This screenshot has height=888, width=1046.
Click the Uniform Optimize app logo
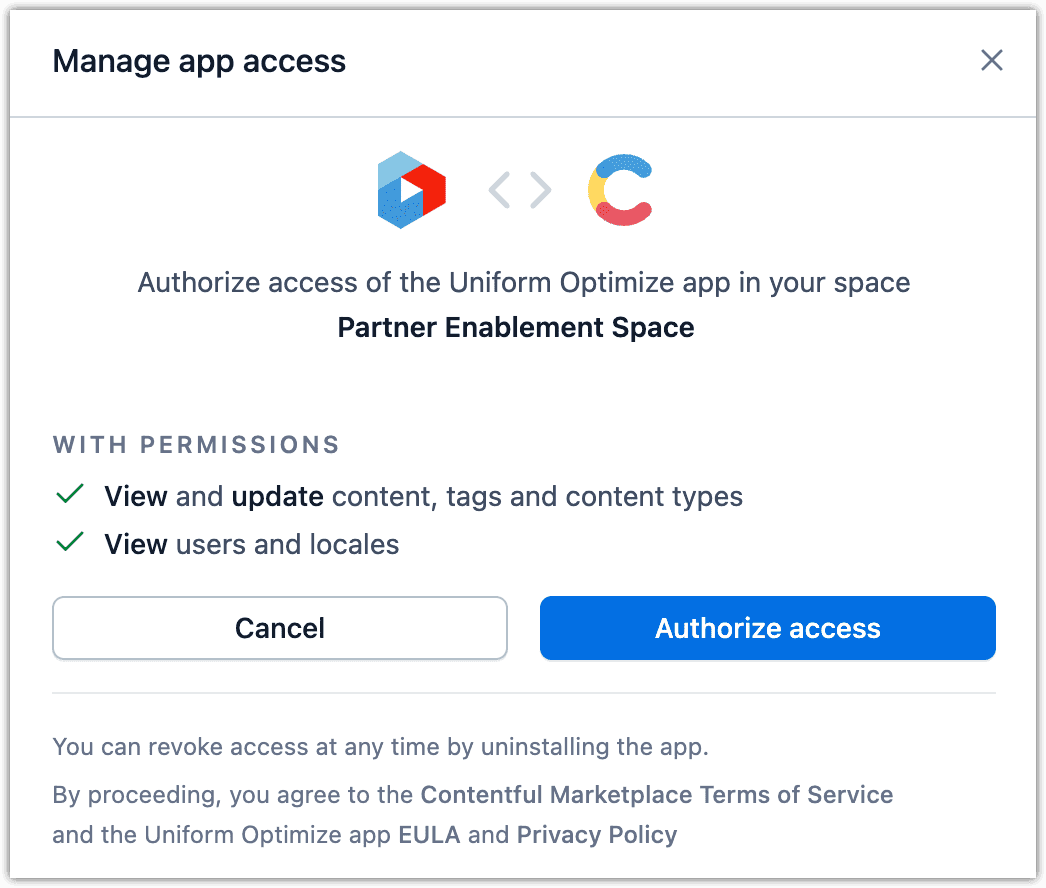(x=411, y=190)
